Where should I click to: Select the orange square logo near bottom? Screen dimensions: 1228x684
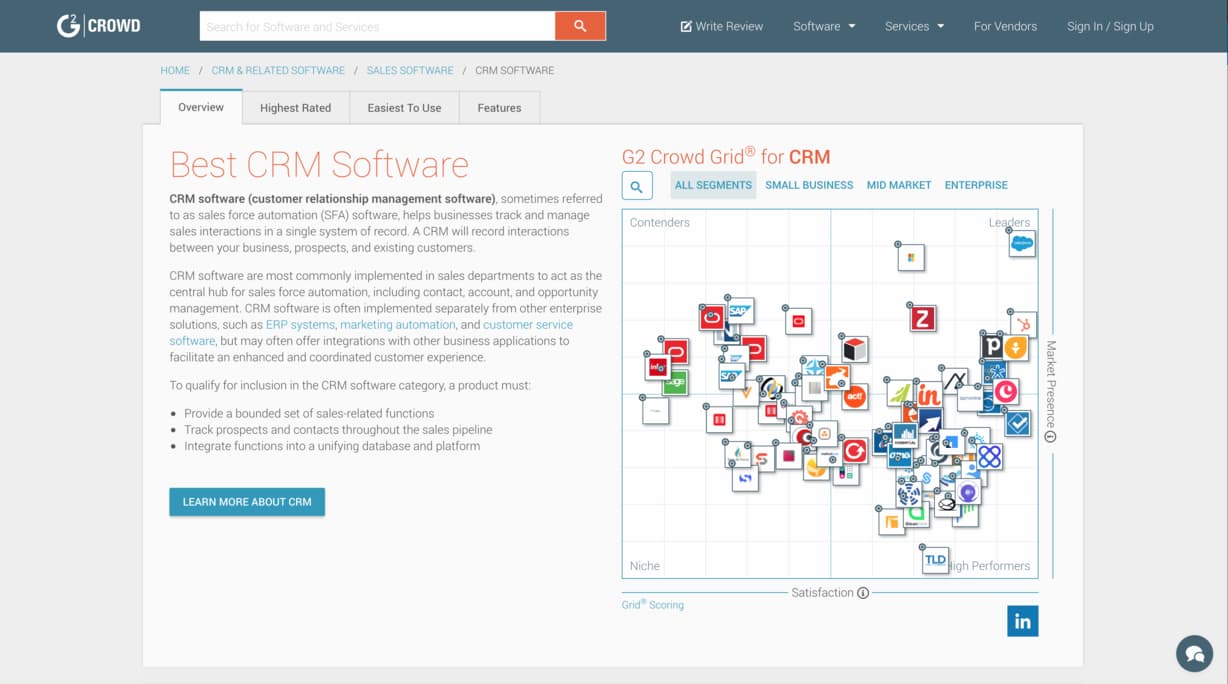(x=891, y=521)
